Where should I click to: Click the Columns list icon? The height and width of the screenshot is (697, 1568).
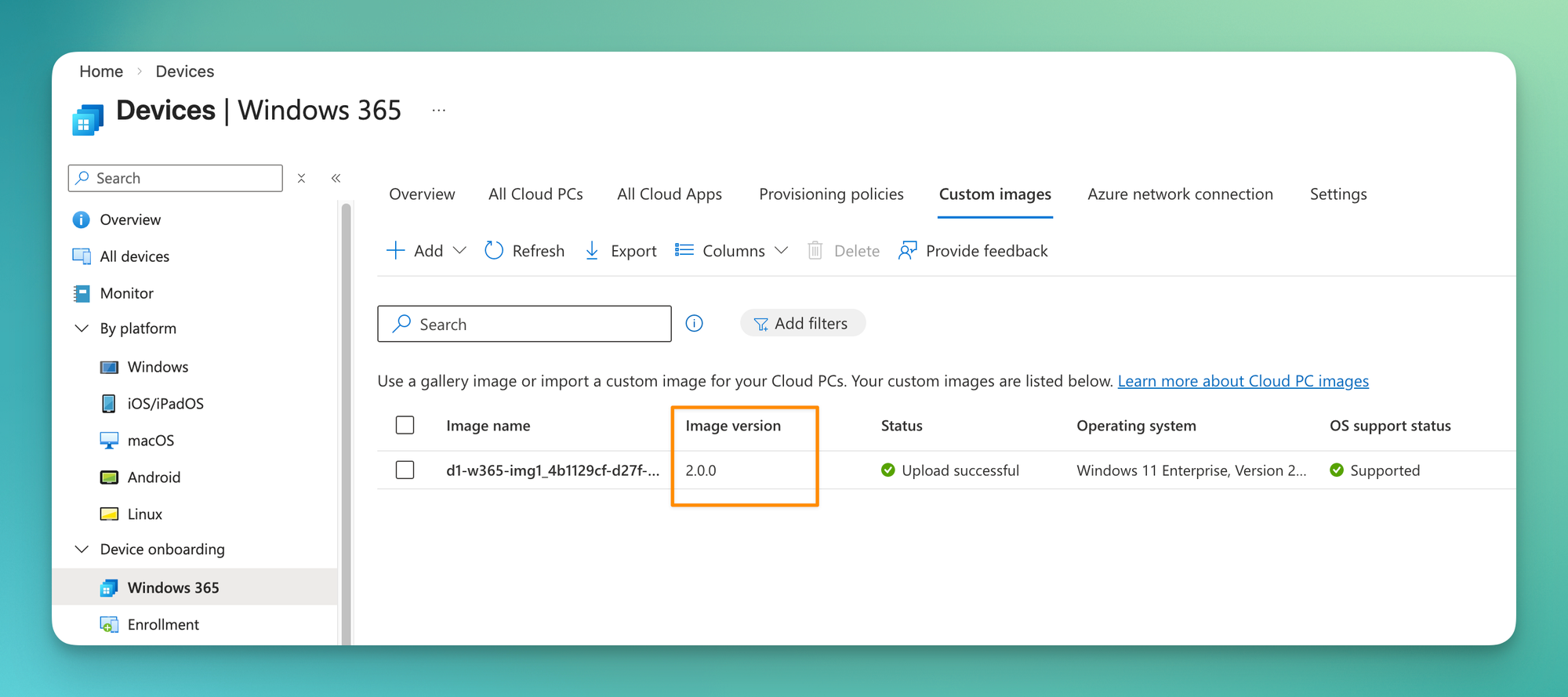coord(684,250)
